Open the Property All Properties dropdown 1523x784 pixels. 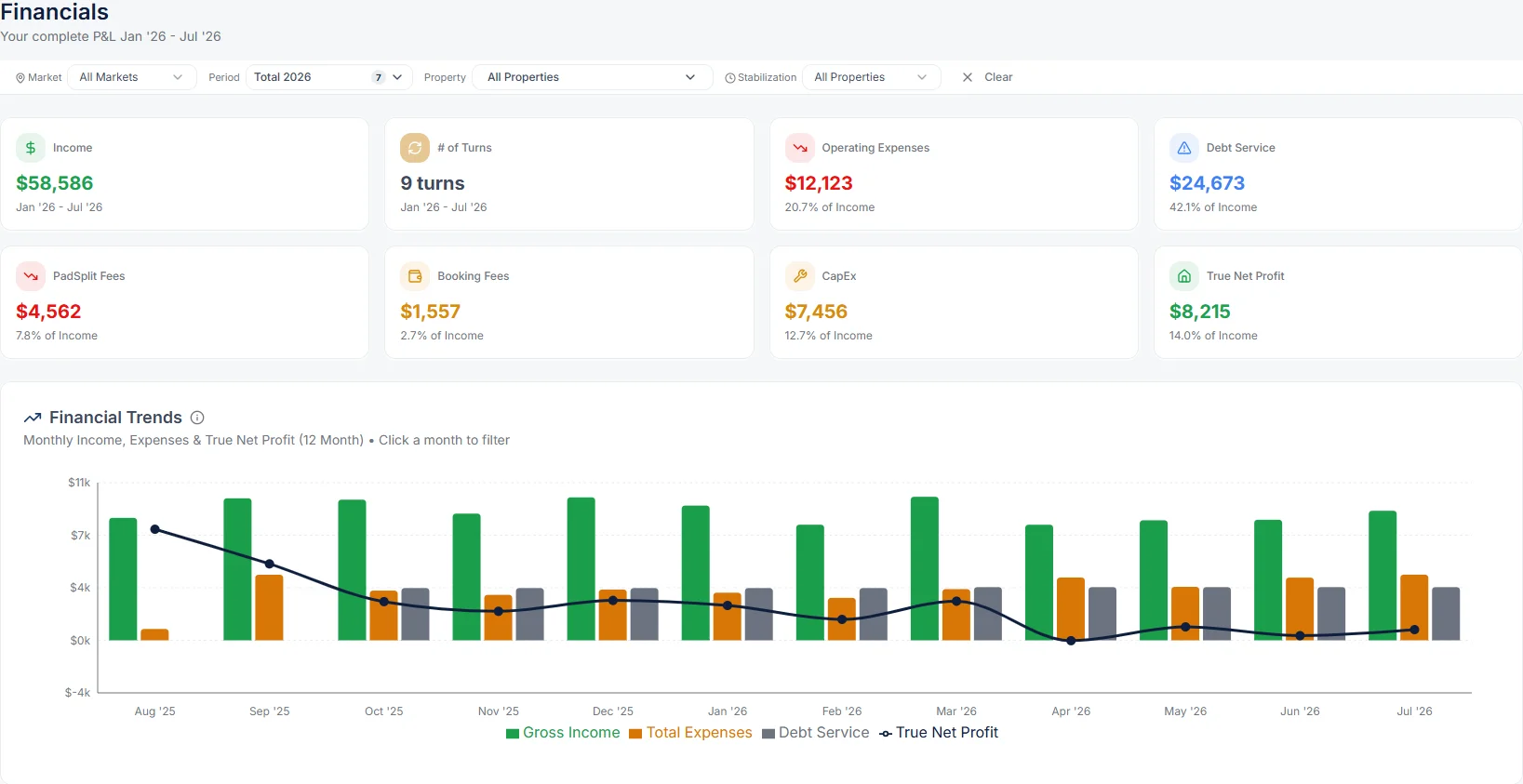pos(593,77)
